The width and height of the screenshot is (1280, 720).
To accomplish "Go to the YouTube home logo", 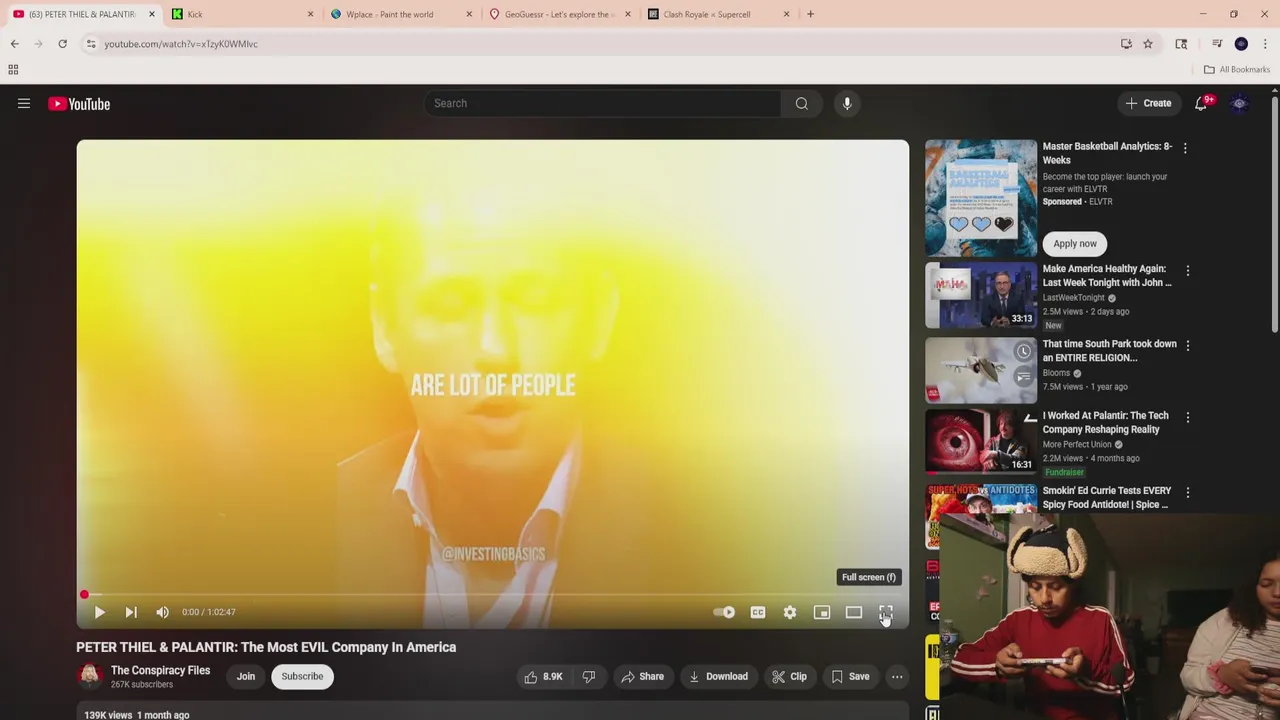I will tap(79, 104).
